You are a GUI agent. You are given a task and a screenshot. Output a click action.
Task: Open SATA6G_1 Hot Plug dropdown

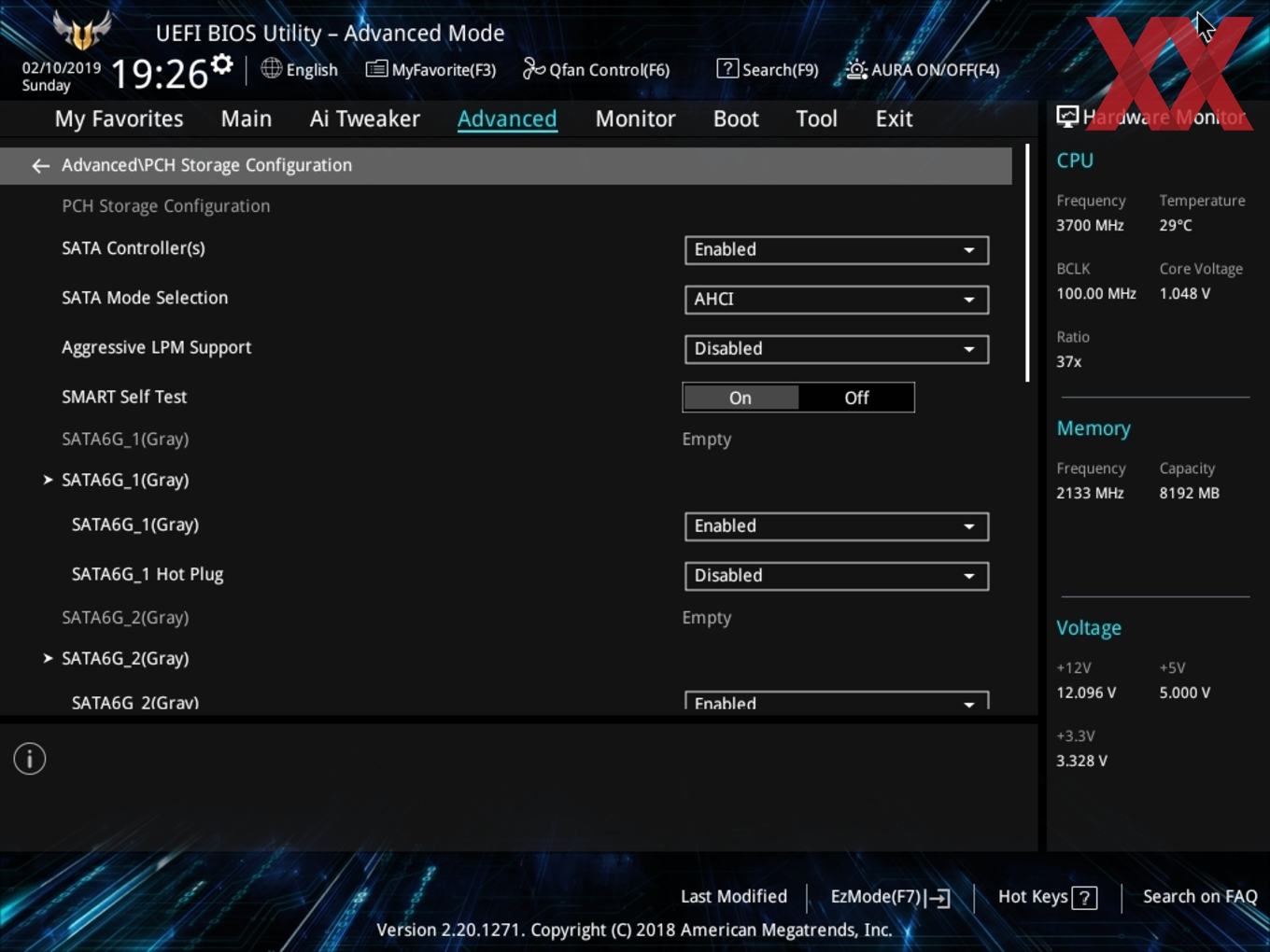(837, 576)
